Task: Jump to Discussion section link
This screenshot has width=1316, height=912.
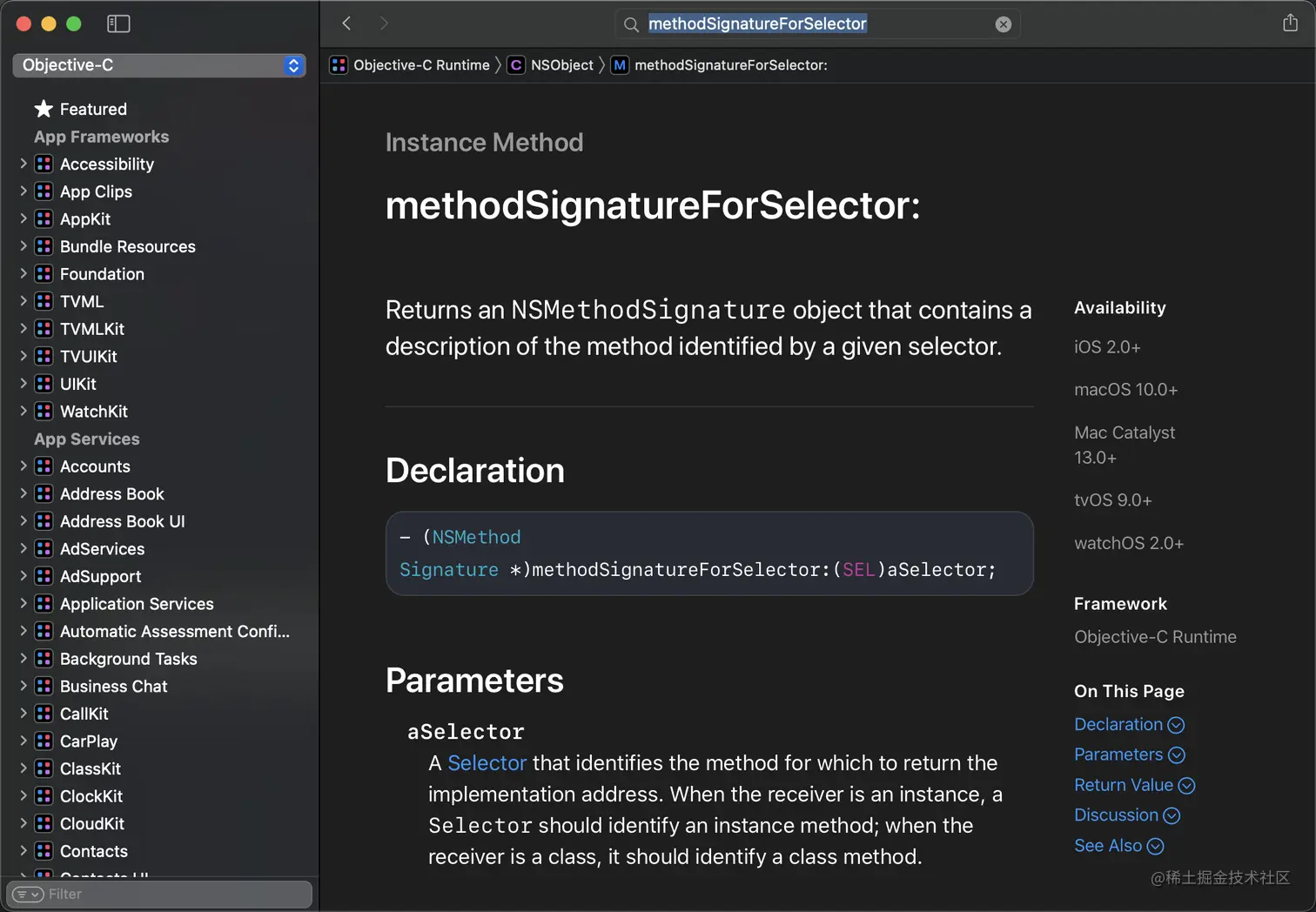Action: (x=1116, y=815)
